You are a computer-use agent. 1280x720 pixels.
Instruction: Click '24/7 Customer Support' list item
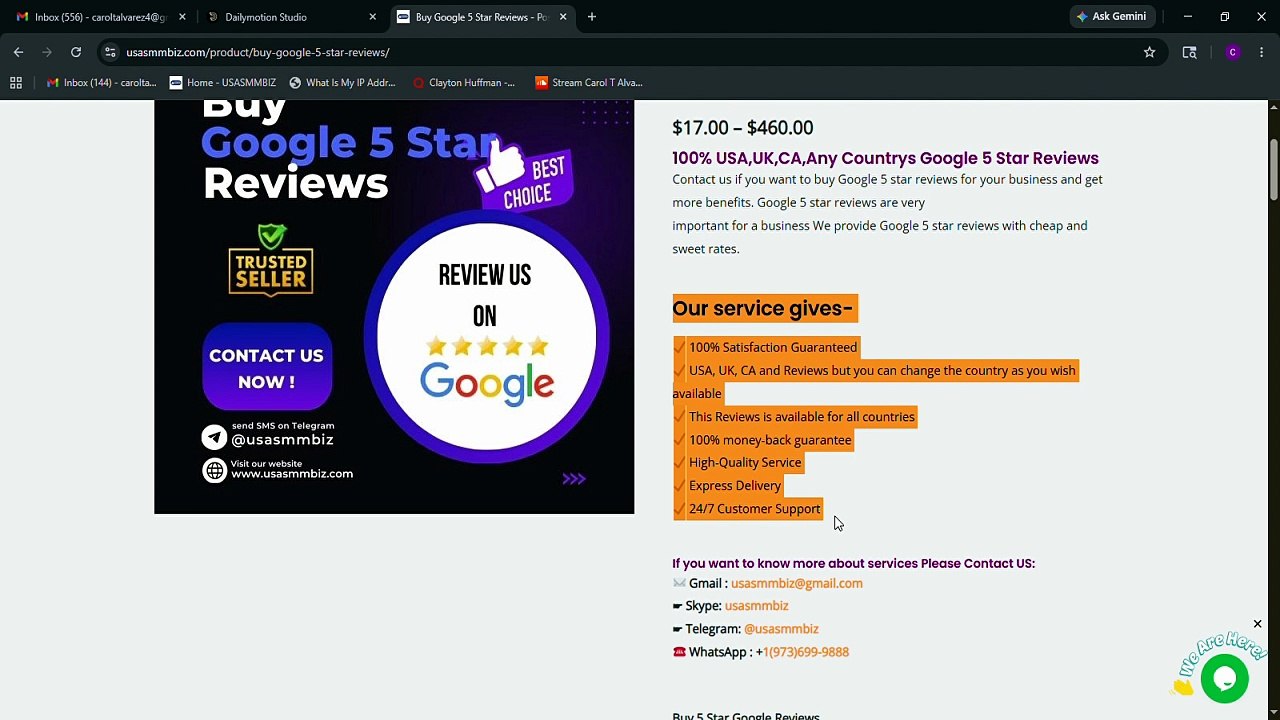(755, 509)
